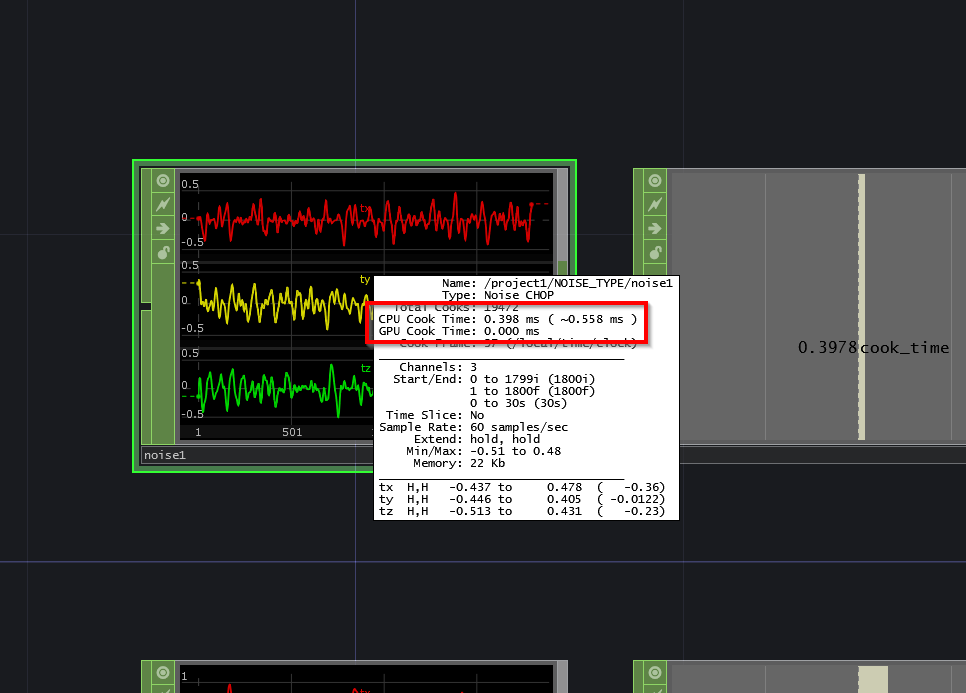The image size is (966, 693).
Task: Click the red tx waveform in noise1 viewer
Action: [x=363, y=220]
